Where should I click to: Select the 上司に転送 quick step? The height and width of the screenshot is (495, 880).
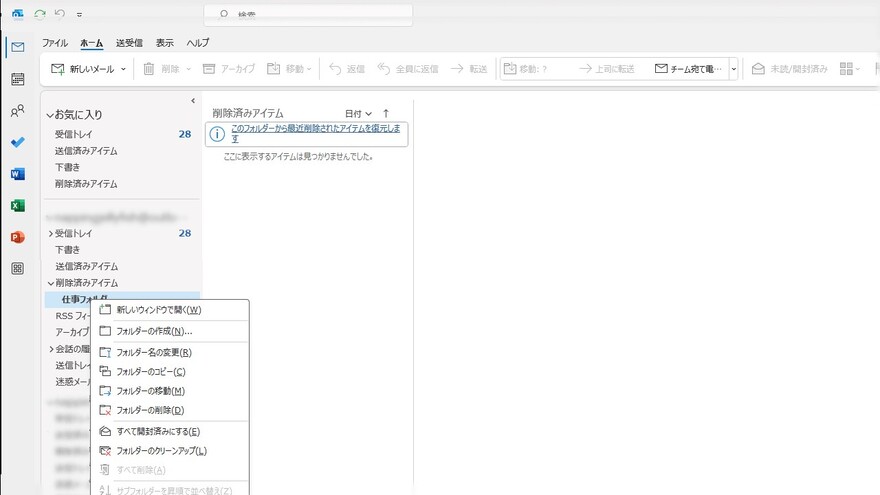click(607, 69)
